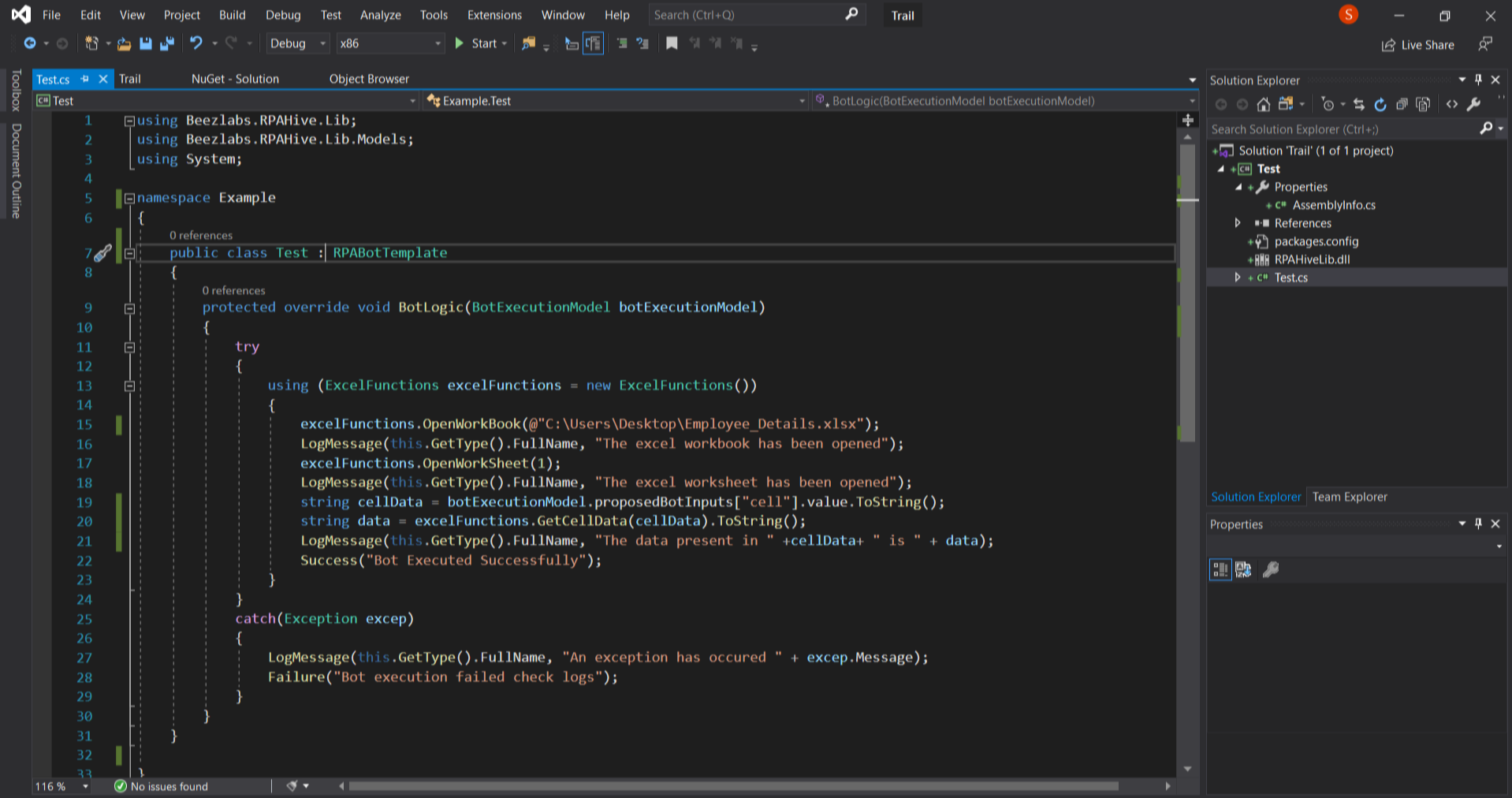1512x798 pixels.
Task: Open the Debug configuration dropdown
Action: pyautogui.click(x=298, y=43)
